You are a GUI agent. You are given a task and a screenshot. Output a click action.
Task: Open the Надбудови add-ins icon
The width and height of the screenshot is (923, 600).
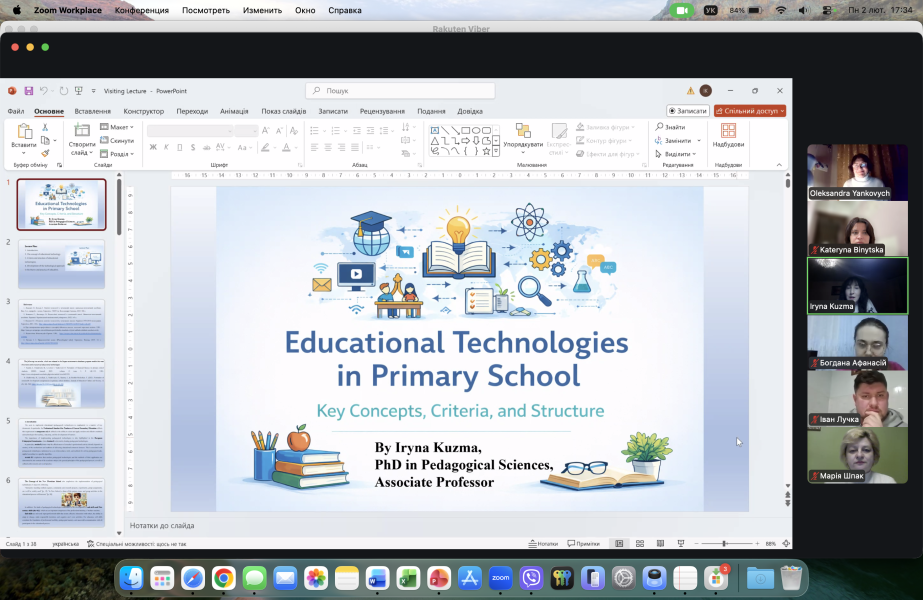tap(728, 132)
